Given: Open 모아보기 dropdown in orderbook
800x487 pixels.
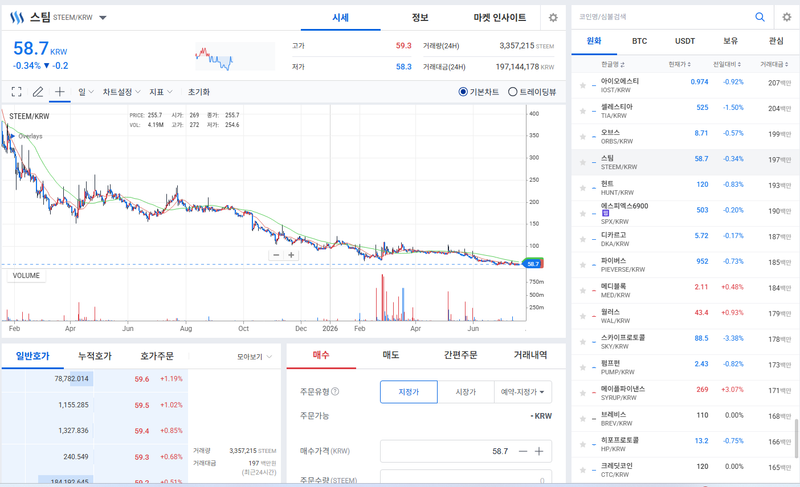Looking at the screenshot, I should click(x=254, y=357).
